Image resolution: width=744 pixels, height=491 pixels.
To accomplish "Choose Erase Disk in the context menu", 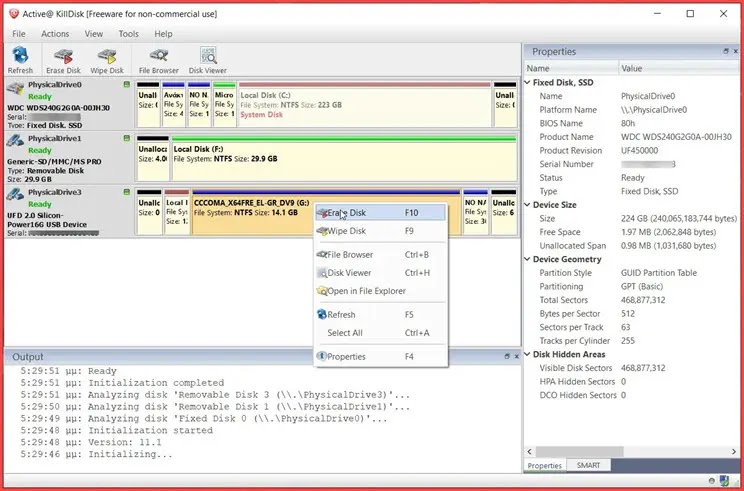I will pos(381,213).
